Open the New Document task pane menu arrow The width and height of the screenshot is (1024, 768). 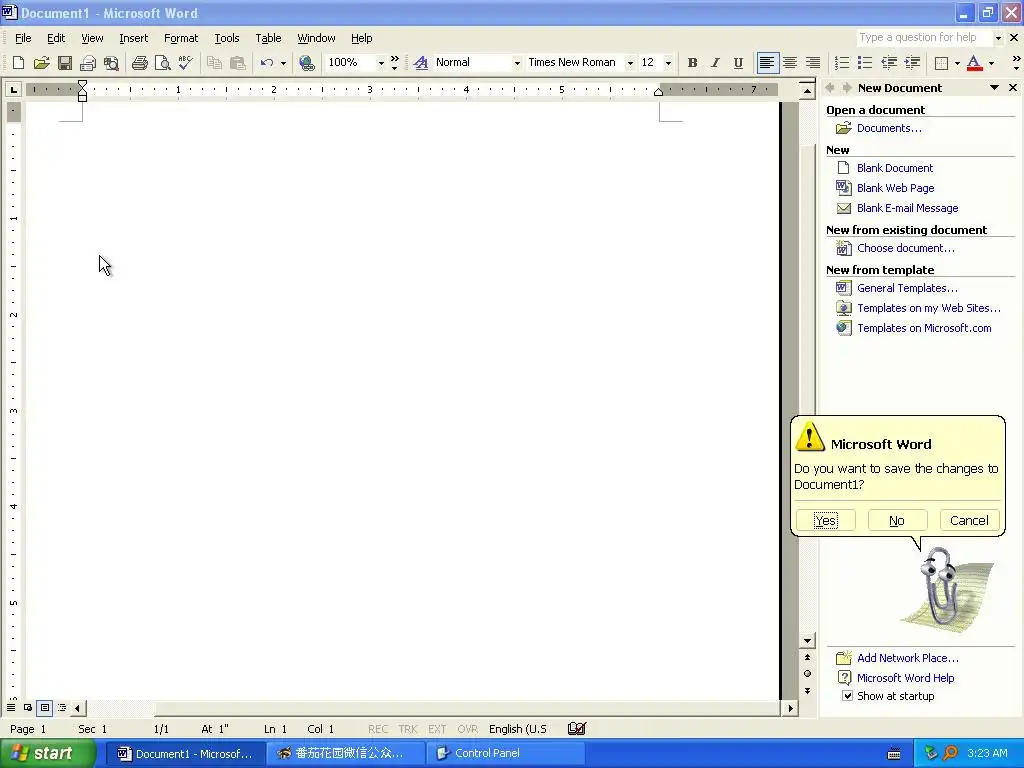[994, 88]
